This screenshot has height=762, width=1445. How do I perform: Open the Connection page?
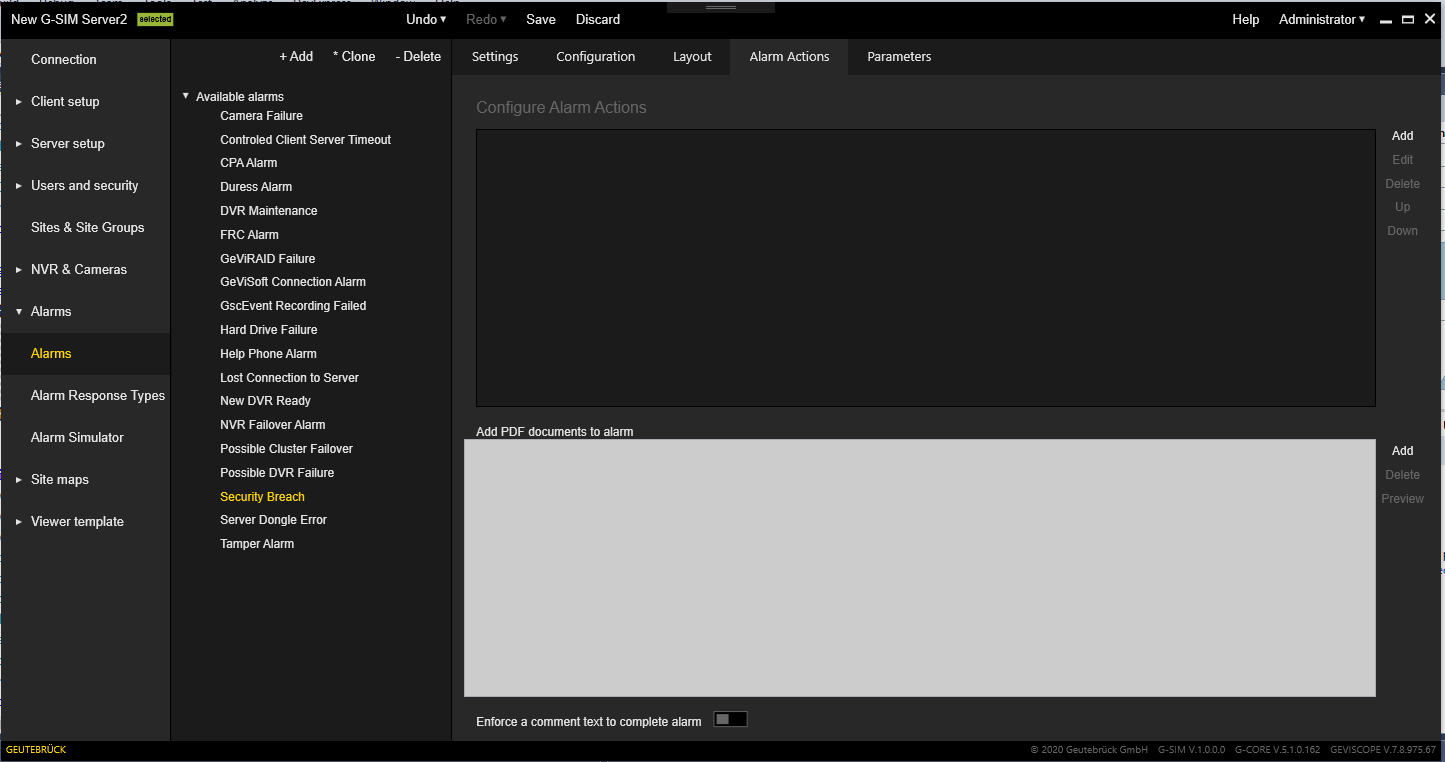click(x=64, y=59)
